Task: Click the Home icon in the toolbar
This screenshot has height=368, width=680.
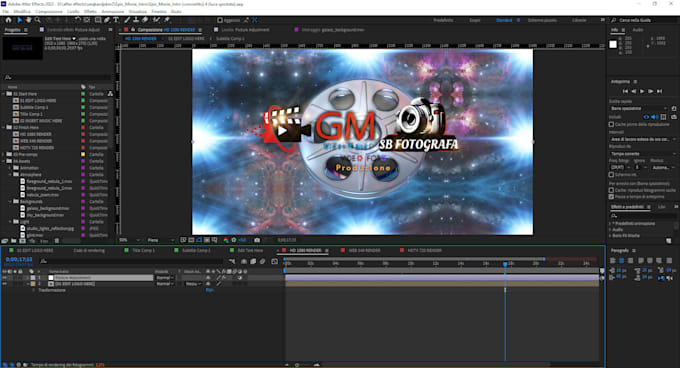Action: 8,20
